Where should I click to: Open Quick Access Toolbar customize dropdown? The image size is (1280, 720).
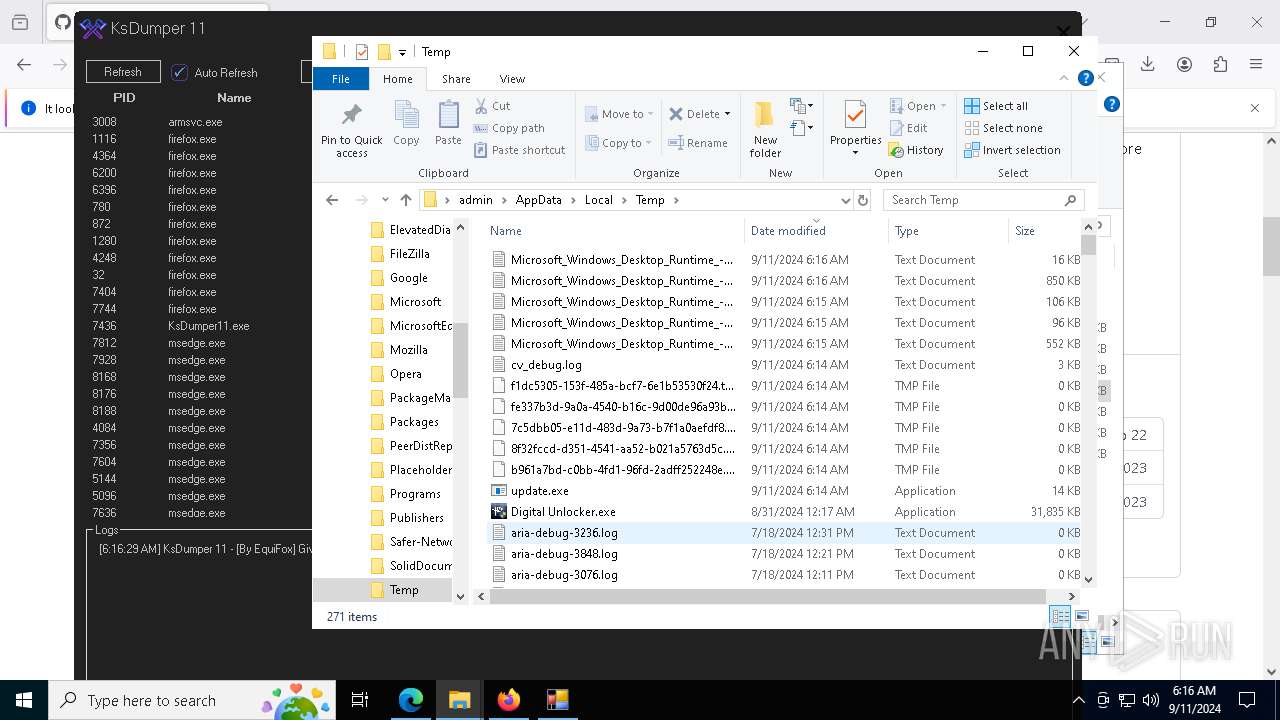(402, 52)
